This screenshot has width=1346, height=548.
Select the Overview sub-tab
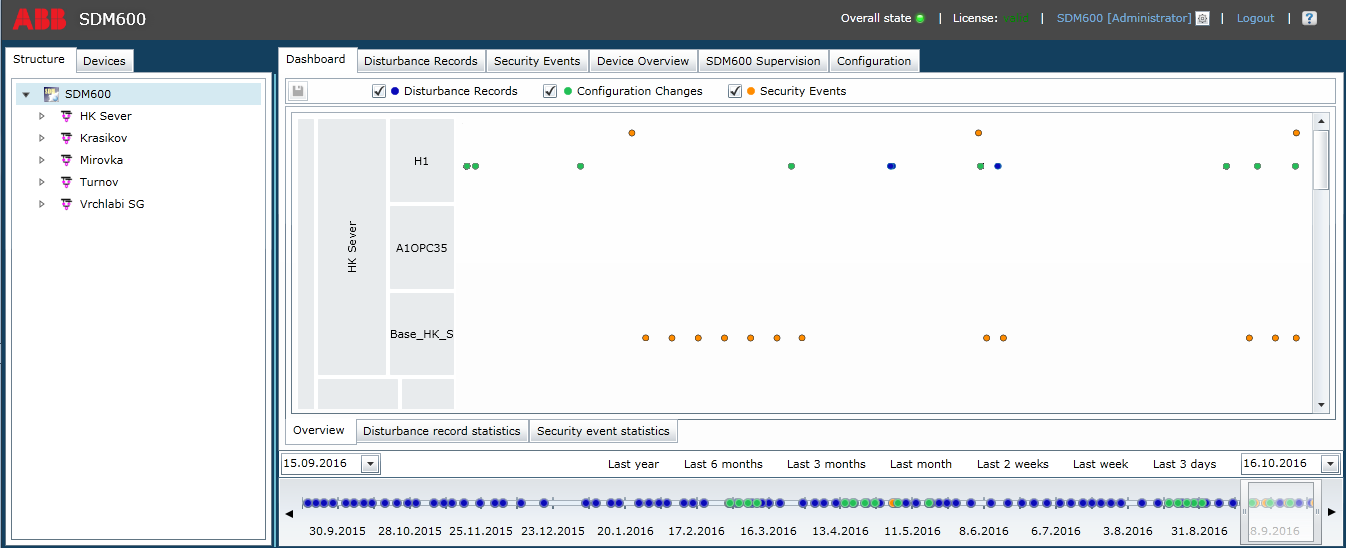(x=319, y=431)
